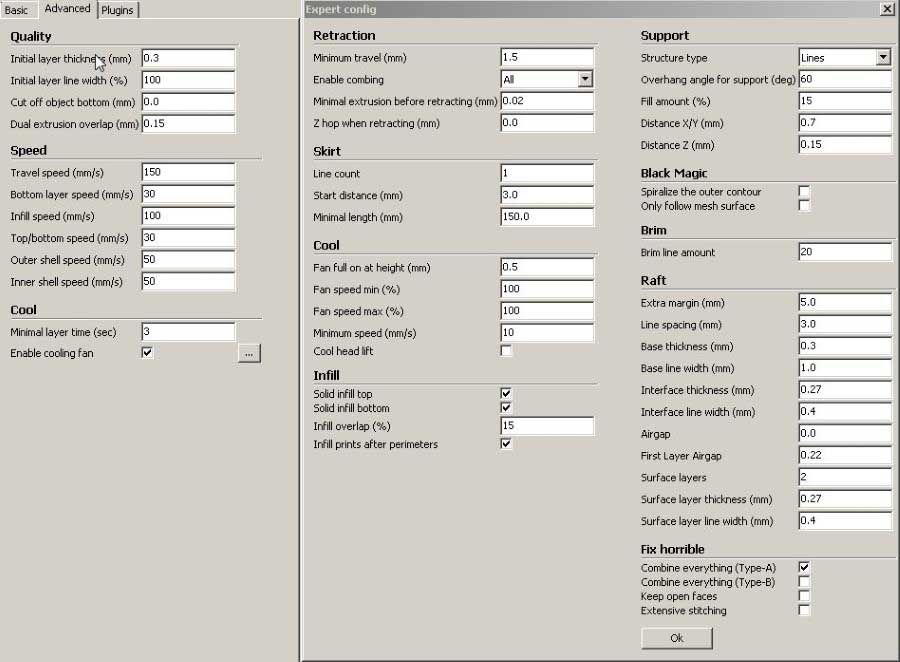Uncheck Solid infill top
Screen dimensions: 900x662
pos(506,393)
